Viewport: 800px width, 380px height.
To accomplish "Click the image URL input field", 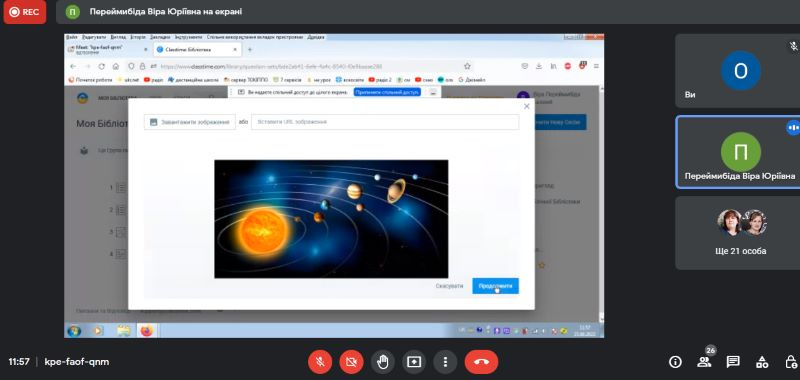I will [385, 122].
